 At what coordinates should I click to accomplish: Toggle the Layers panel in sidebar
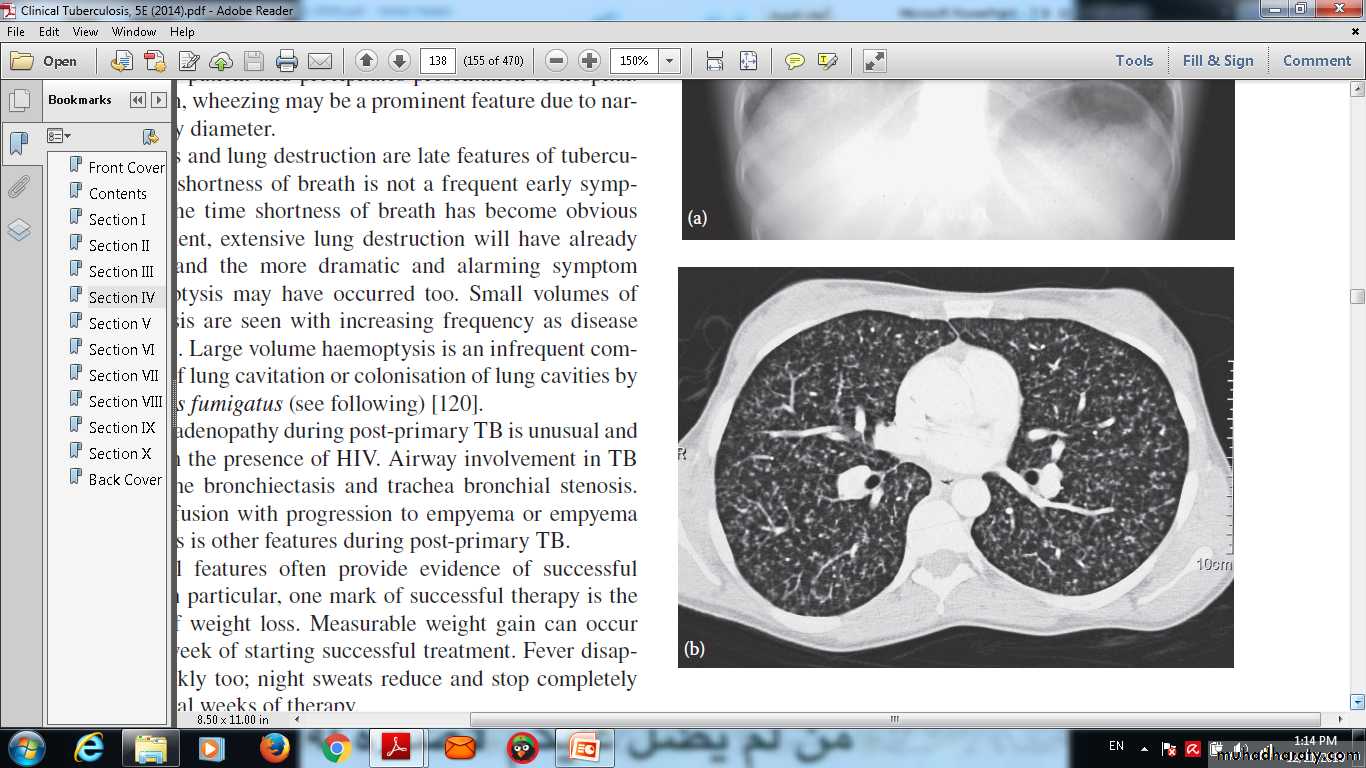tap(18, 230)
